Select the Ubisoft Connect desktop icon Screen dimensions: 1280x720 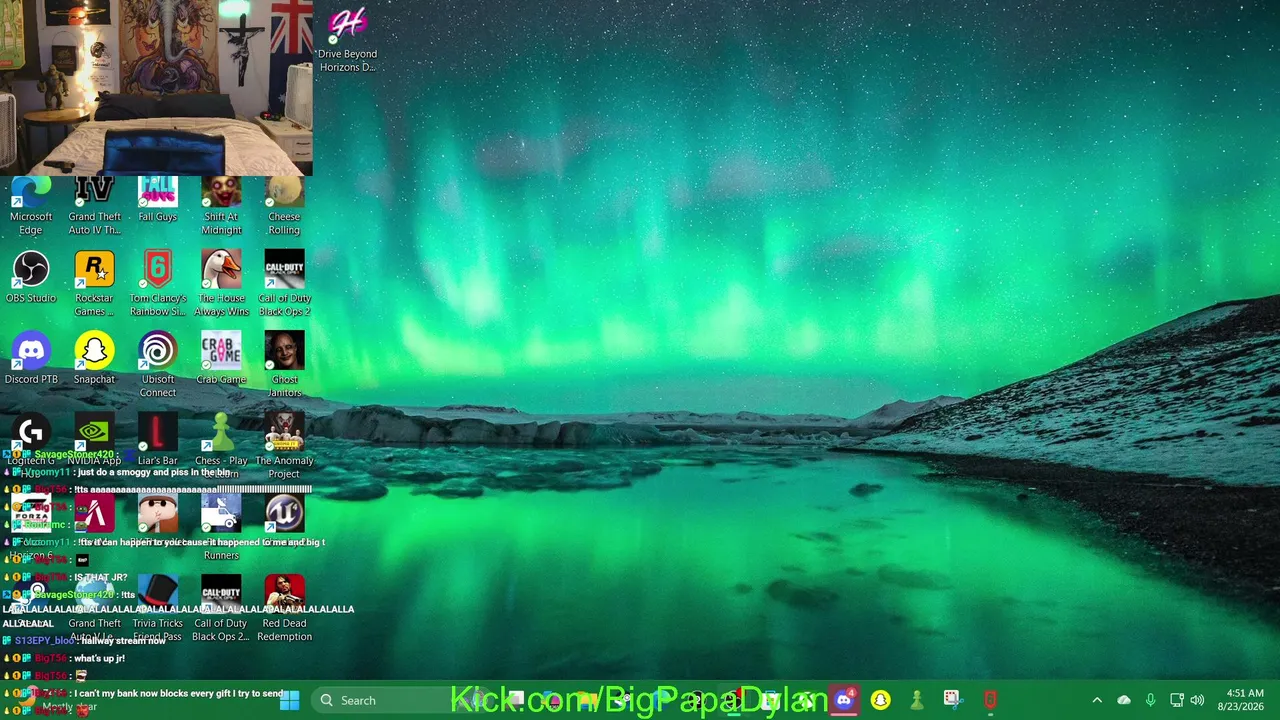point(157,365)
